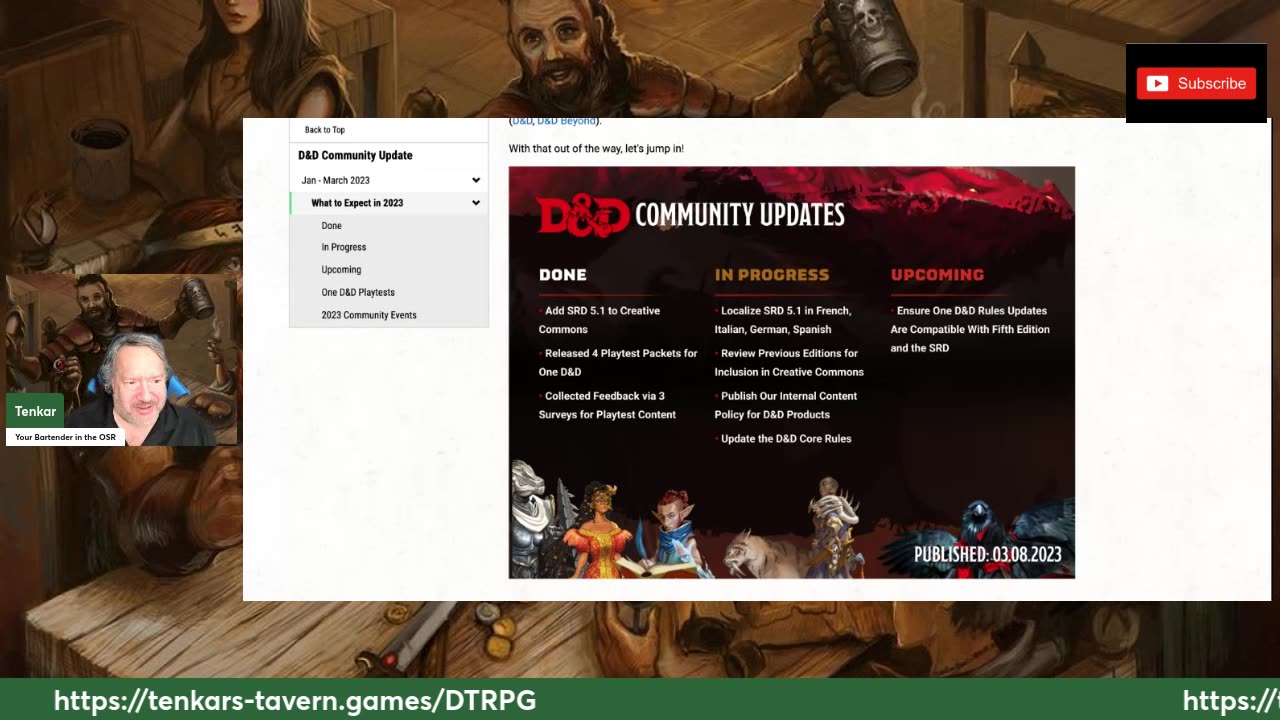This screenshot has width=1280, height=720.
Task: Click 'Released 4 Playtest Packets' text
Action: 618,362
